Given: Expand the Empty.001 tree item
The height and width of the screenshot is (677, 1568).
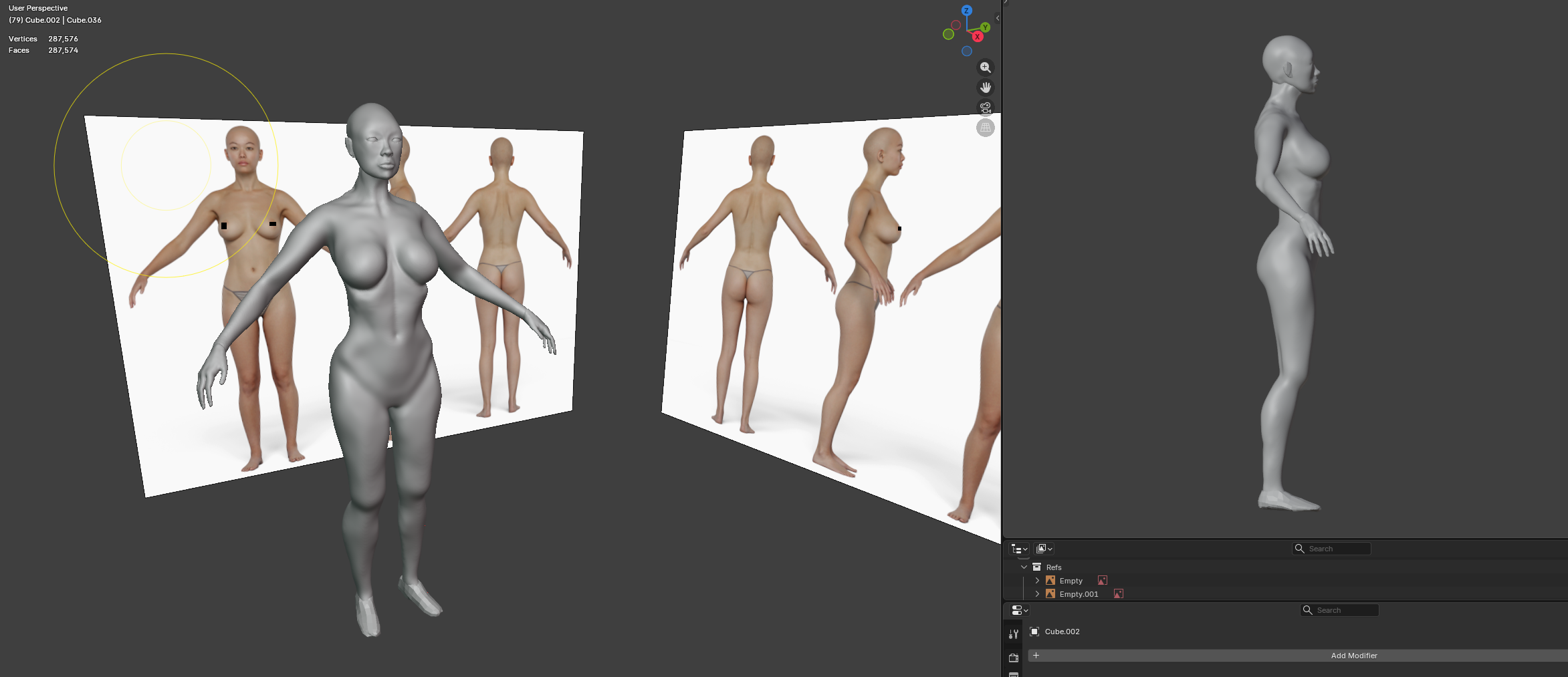Looking at the screenshot, I should tap(1037, 594).
